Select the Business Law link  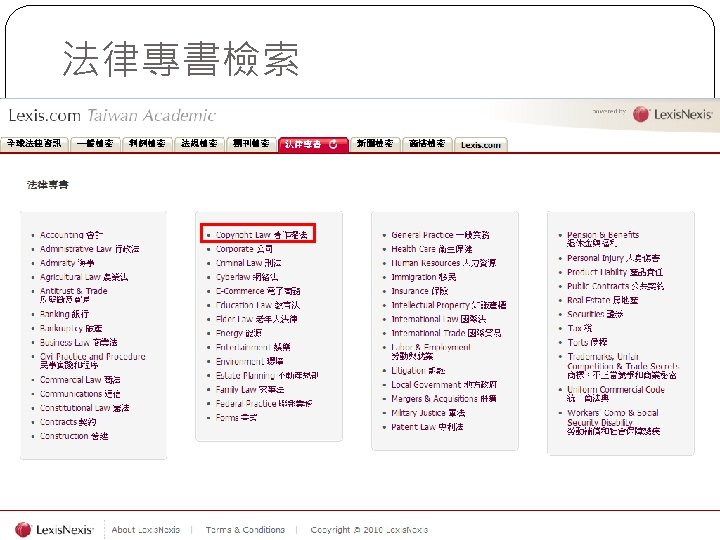tap(79, 342)
